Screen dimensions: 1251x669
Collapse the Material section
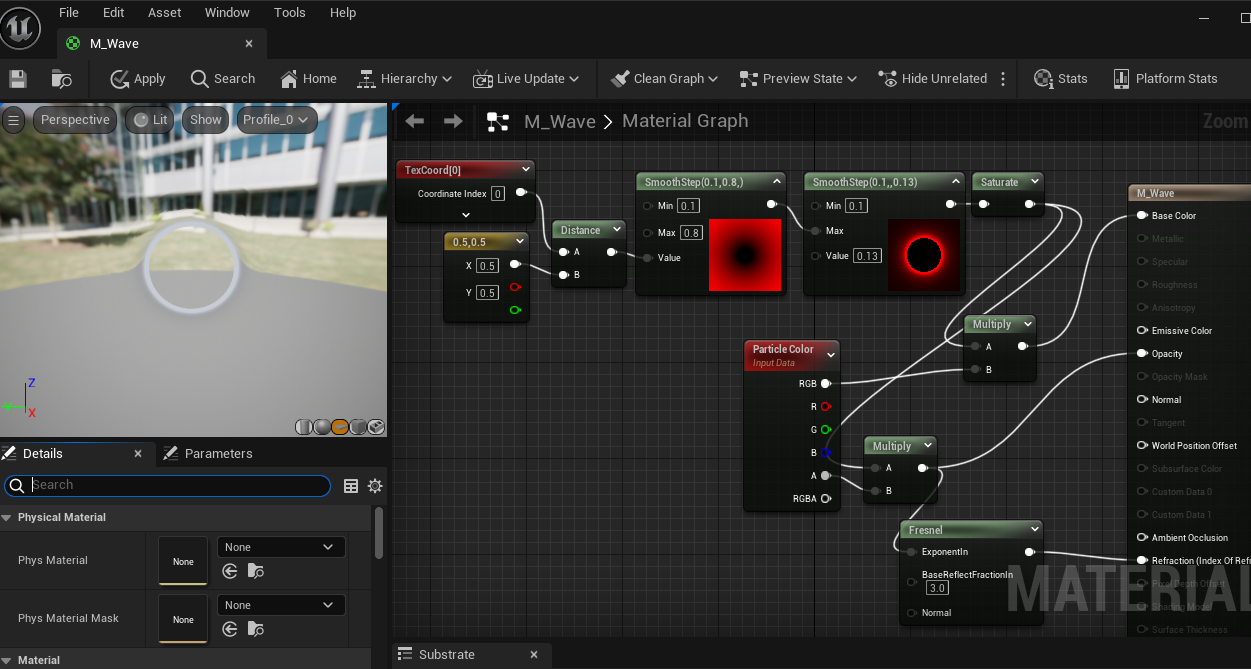click(x=7, y=661)
